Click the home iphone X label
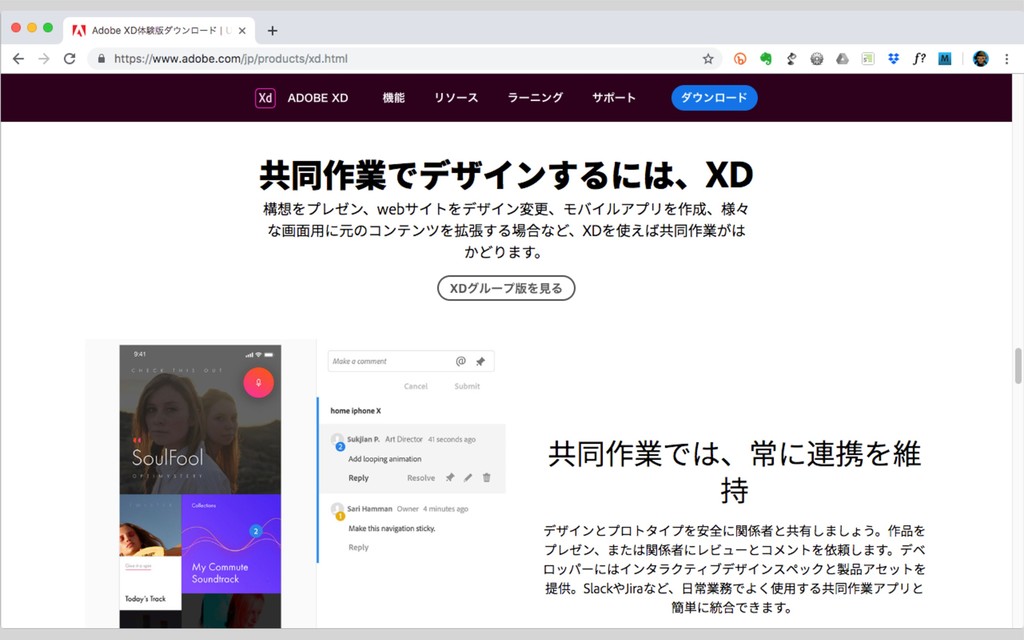1024x640 pixels. click(355, 411)
